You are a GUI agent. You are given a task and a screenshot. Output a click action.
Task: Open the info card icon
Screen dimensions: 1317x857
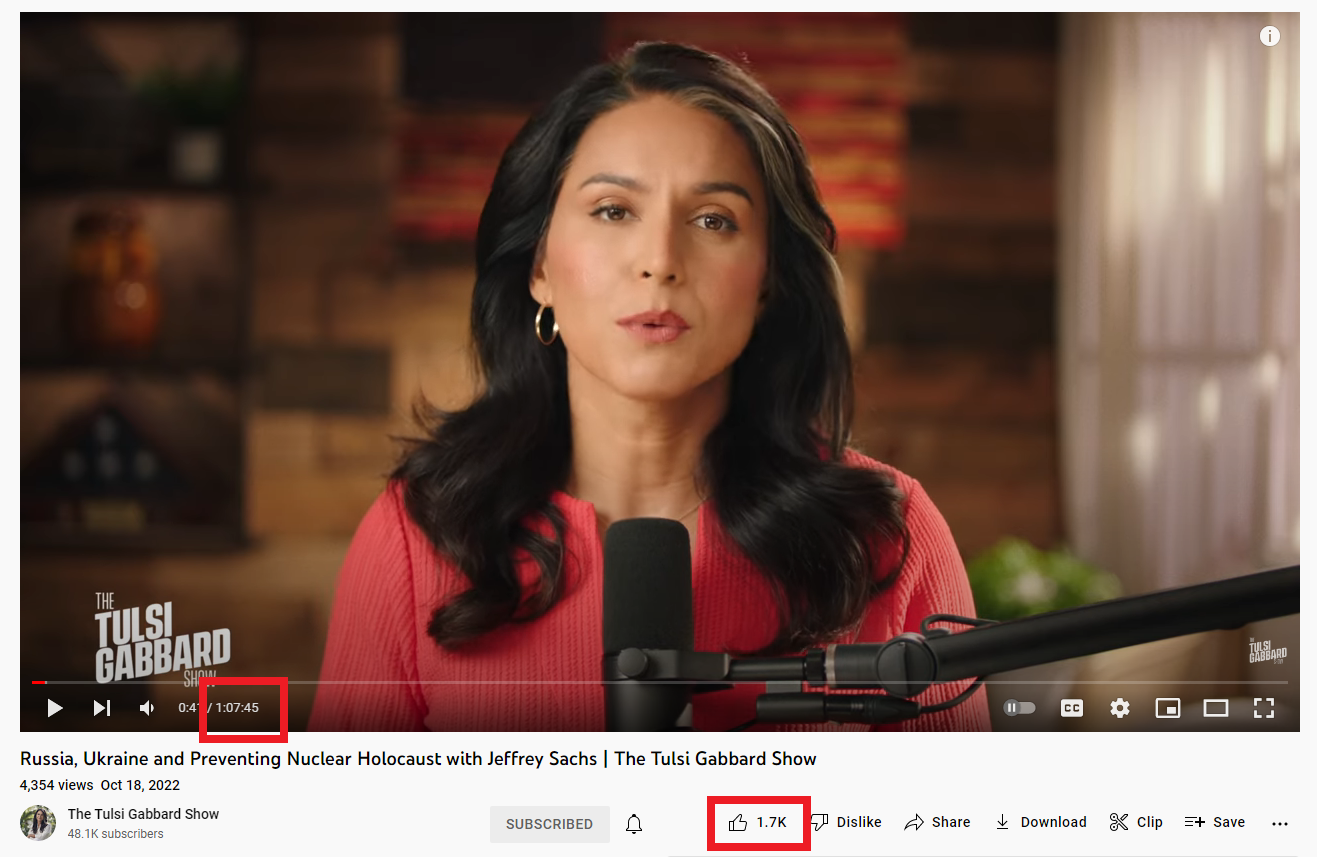[1270, 36]
